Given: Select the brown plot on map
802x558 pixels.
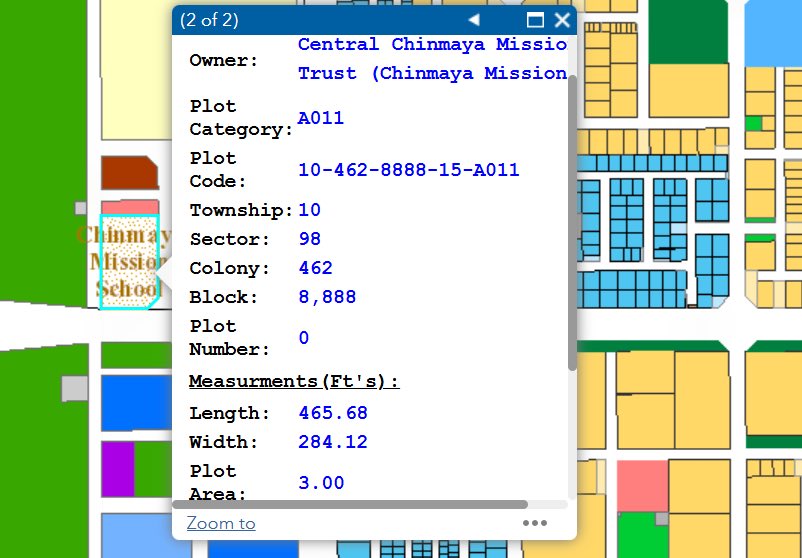Looking at the screenshot, I should pyautogui.click(x=129, y=173).
